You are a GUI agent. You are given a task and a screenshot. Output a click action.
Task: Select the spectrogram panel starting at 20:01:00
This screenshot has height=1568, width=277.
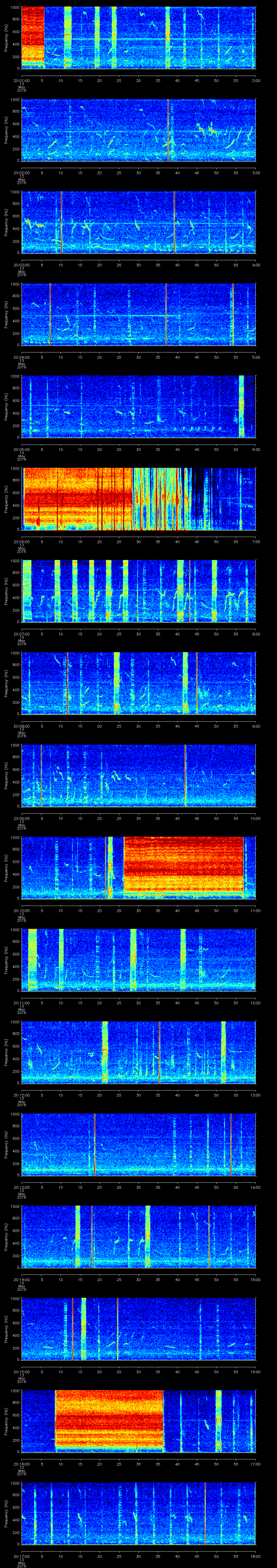tap(138, 38)
